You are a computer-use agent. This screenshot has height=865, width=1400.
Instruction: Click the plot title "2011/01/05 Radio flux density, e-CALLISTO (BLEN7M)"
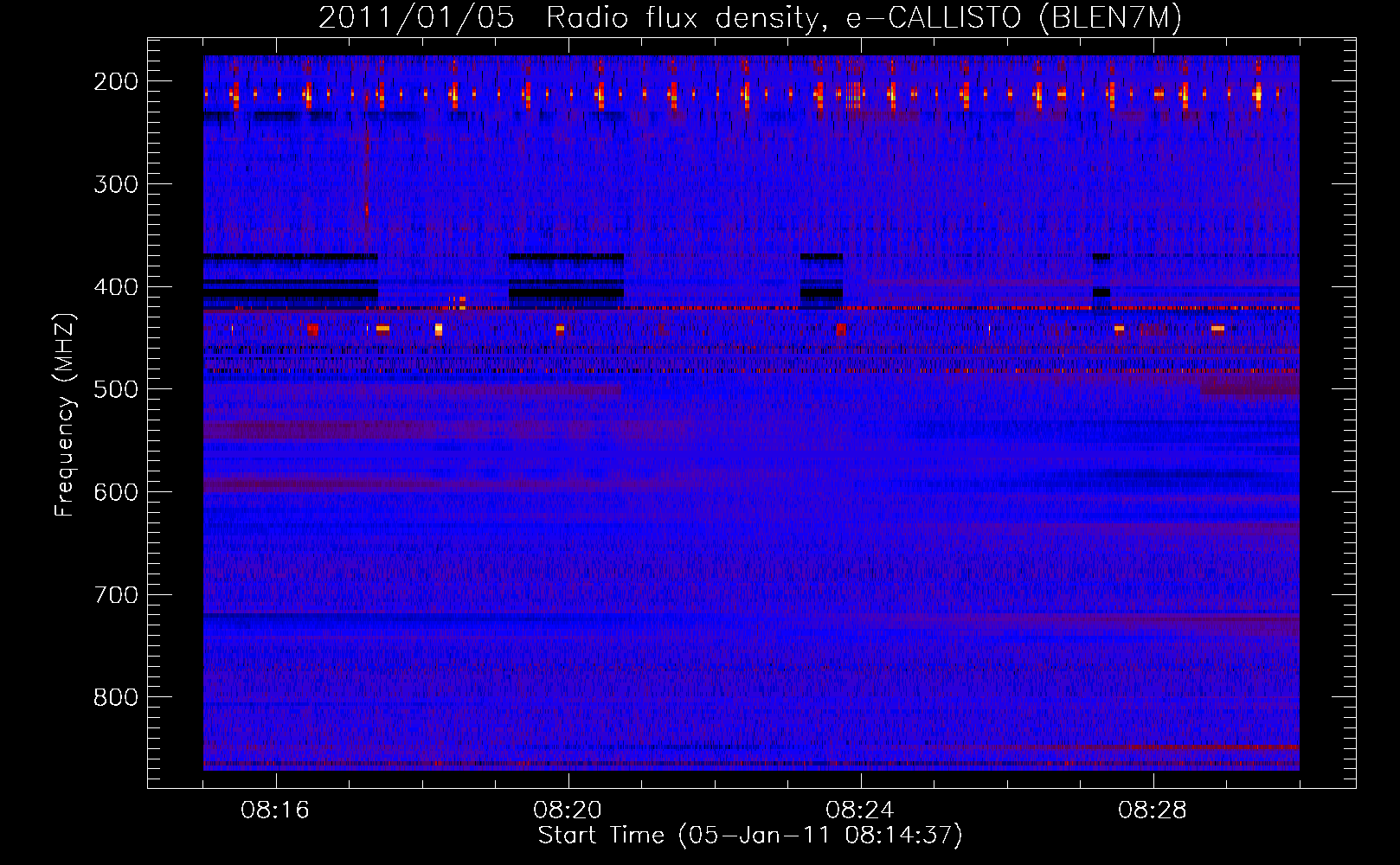[750, 18]
